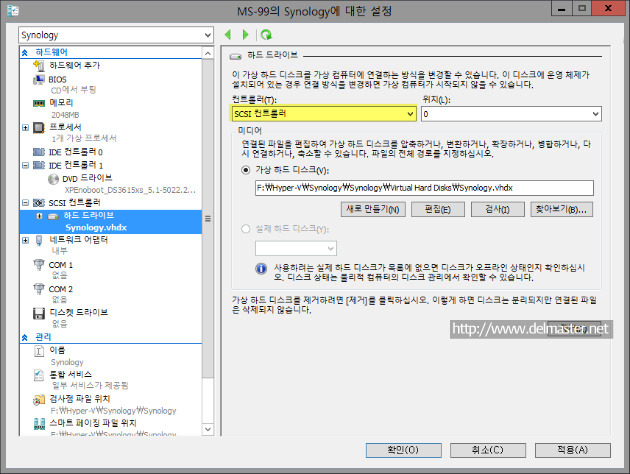Click the 하드 드라이브 header disk icon
Image resolution: width=630 pixels, height=474 pixels.
click(x=235, y=56)
